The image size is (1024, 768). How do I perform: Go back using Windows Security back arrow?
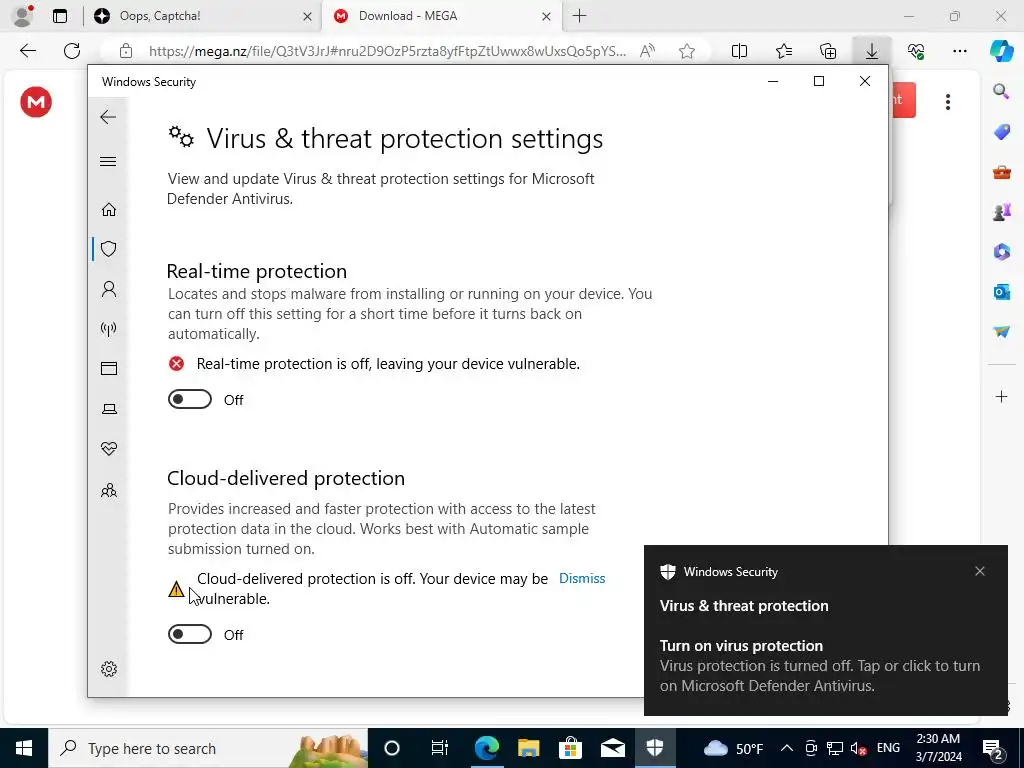(x=108, y=117)
